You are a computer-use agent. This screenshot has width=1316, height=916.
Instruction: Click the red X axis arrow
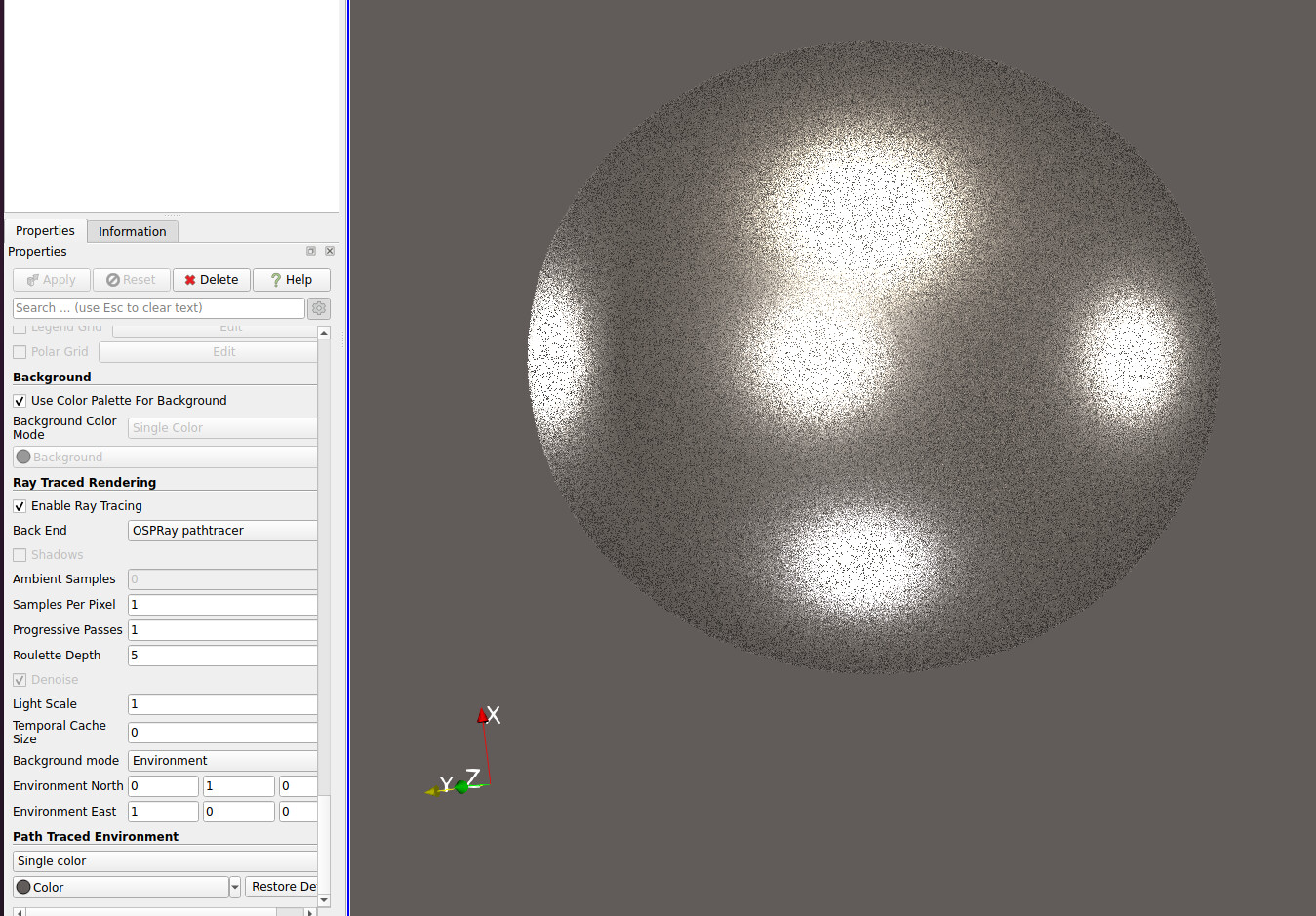pyautogui.click(x=482, y=717)
